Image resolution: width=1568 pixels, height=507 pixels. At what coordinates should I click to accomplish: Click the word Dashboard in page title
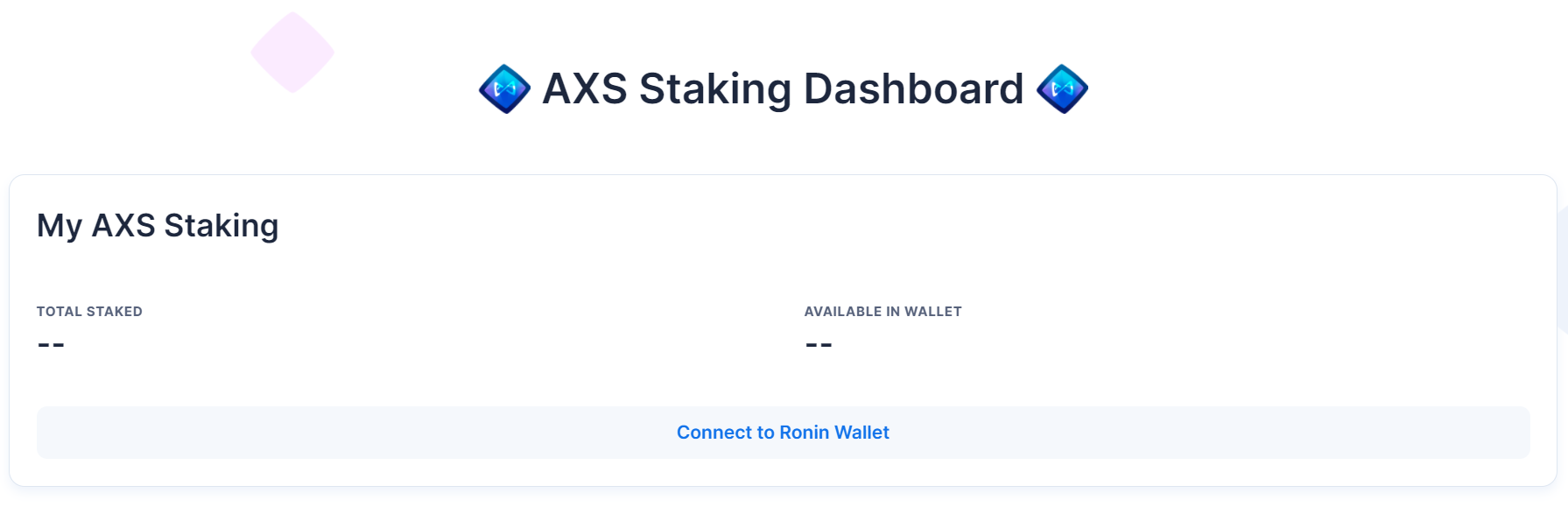(913, 88)
